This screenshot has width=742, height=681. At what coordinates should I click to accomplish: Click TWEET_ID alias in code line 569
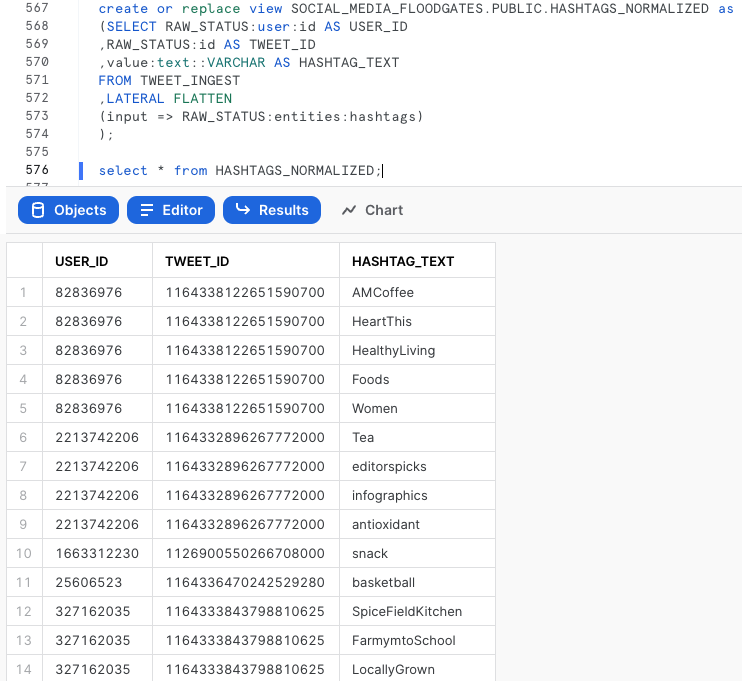coord(282,44)
